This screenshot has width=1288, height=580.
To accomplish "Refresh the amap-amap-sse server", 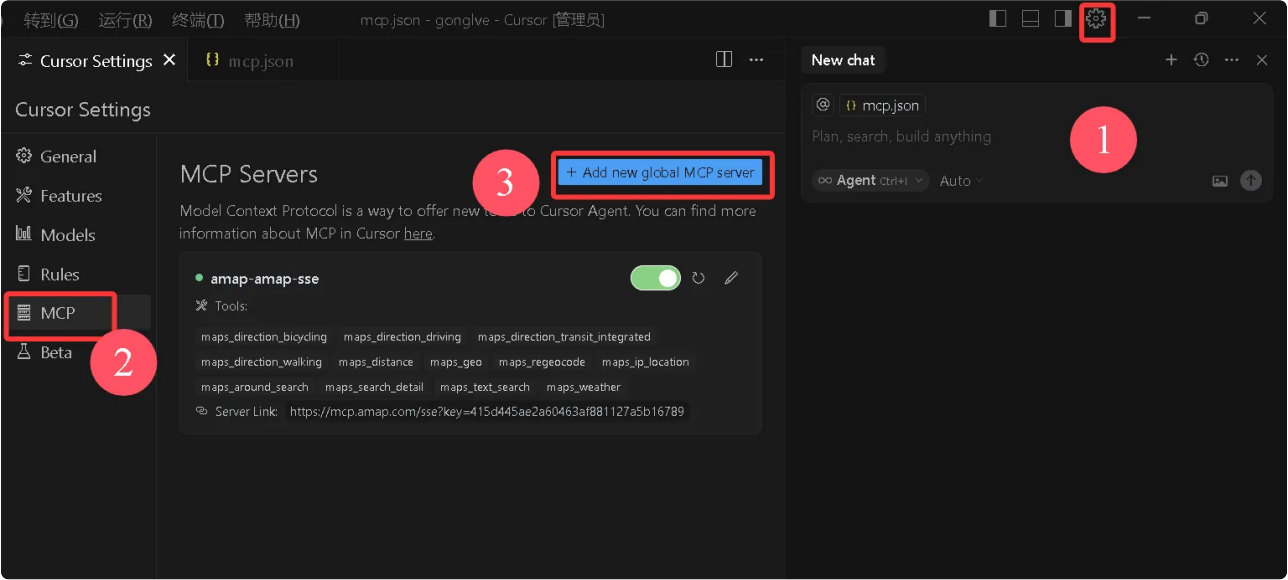I will 698,278.
